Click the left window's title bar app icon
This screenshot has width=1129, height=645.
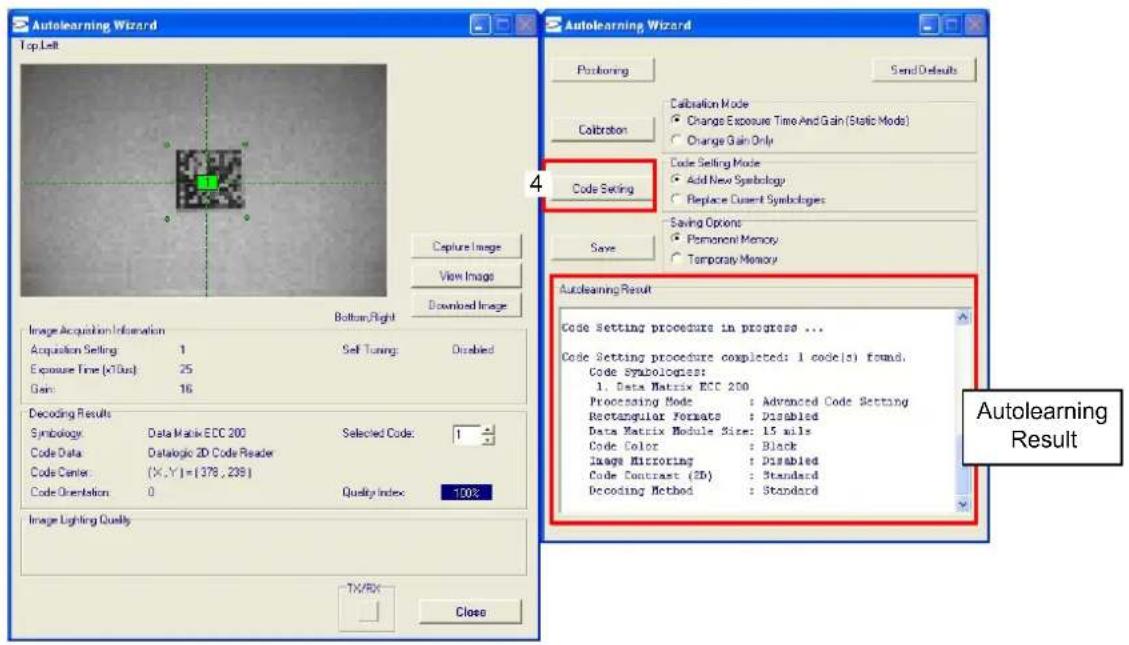tap(21, 25)
